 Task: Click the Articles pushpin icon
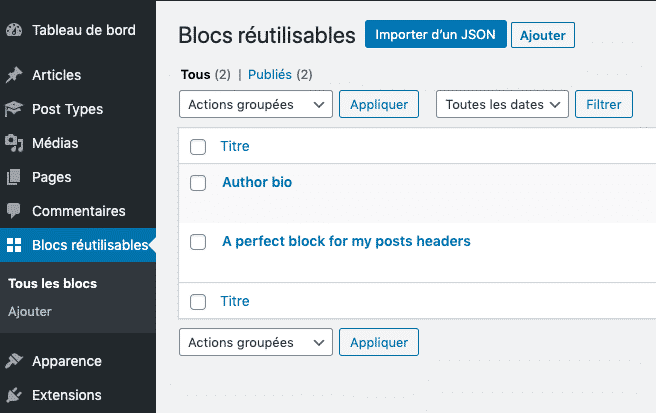point(14,75)
